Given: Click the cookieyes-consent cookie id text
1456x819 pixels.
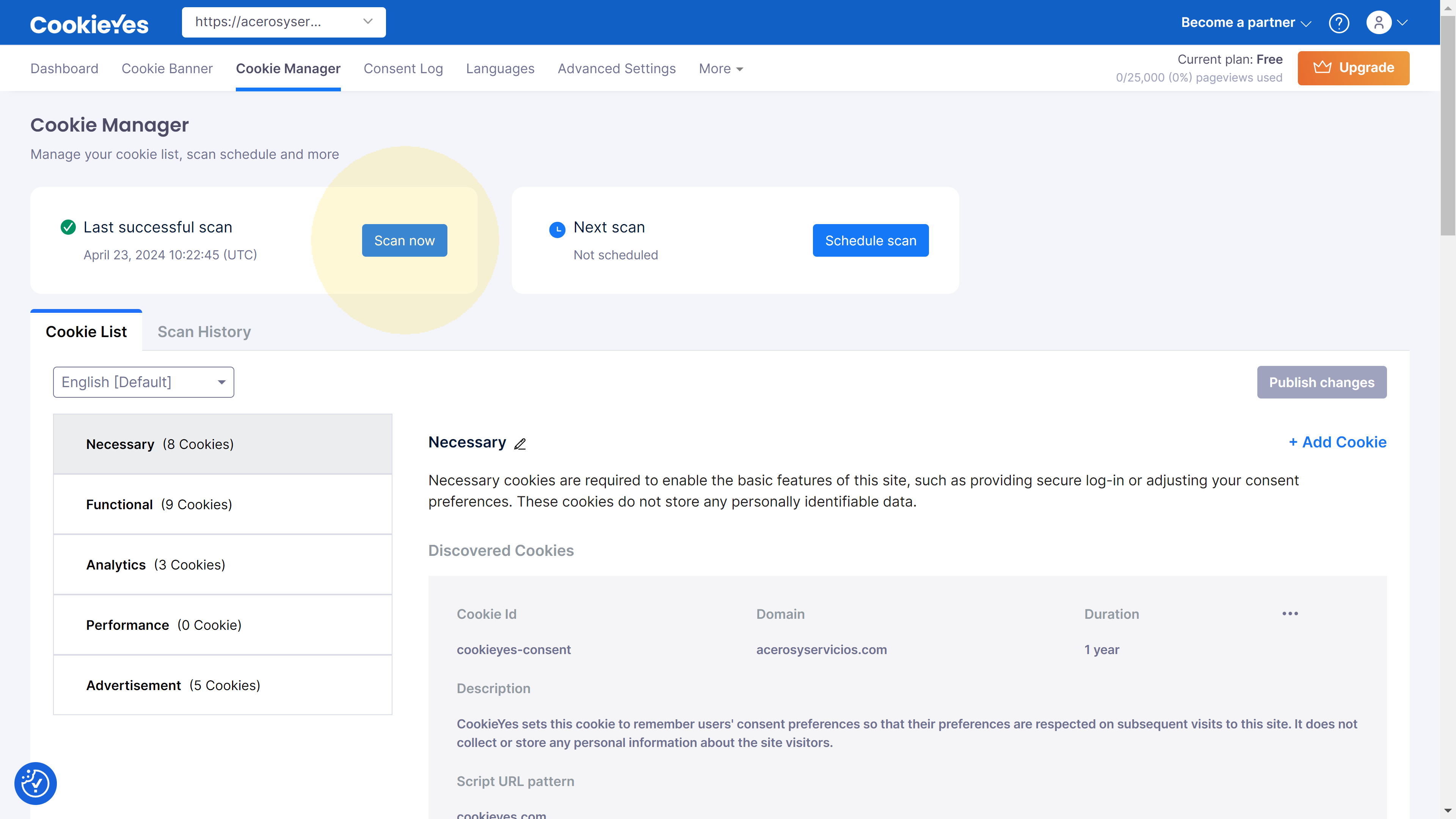Looking at the screenshot, I should pos(513,650).
